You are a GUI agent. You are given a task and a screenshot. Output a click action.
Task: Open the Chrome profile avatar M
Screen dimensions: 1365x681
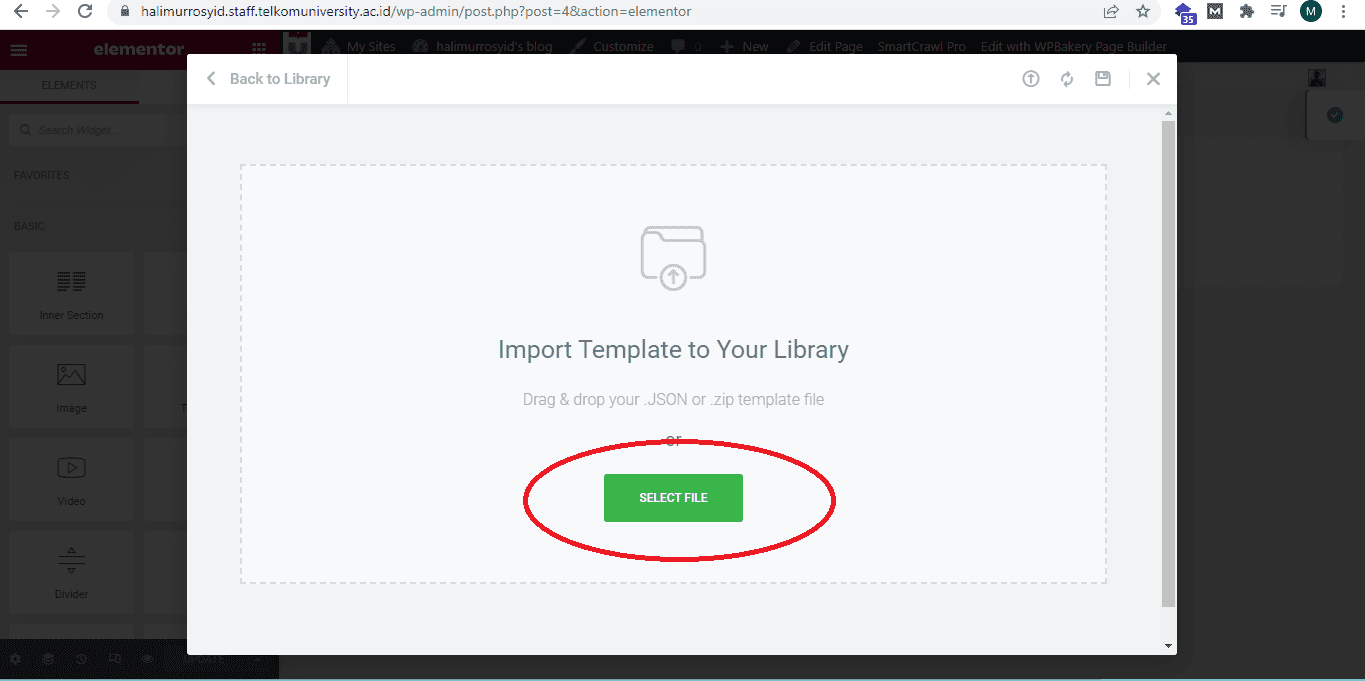1310,12
